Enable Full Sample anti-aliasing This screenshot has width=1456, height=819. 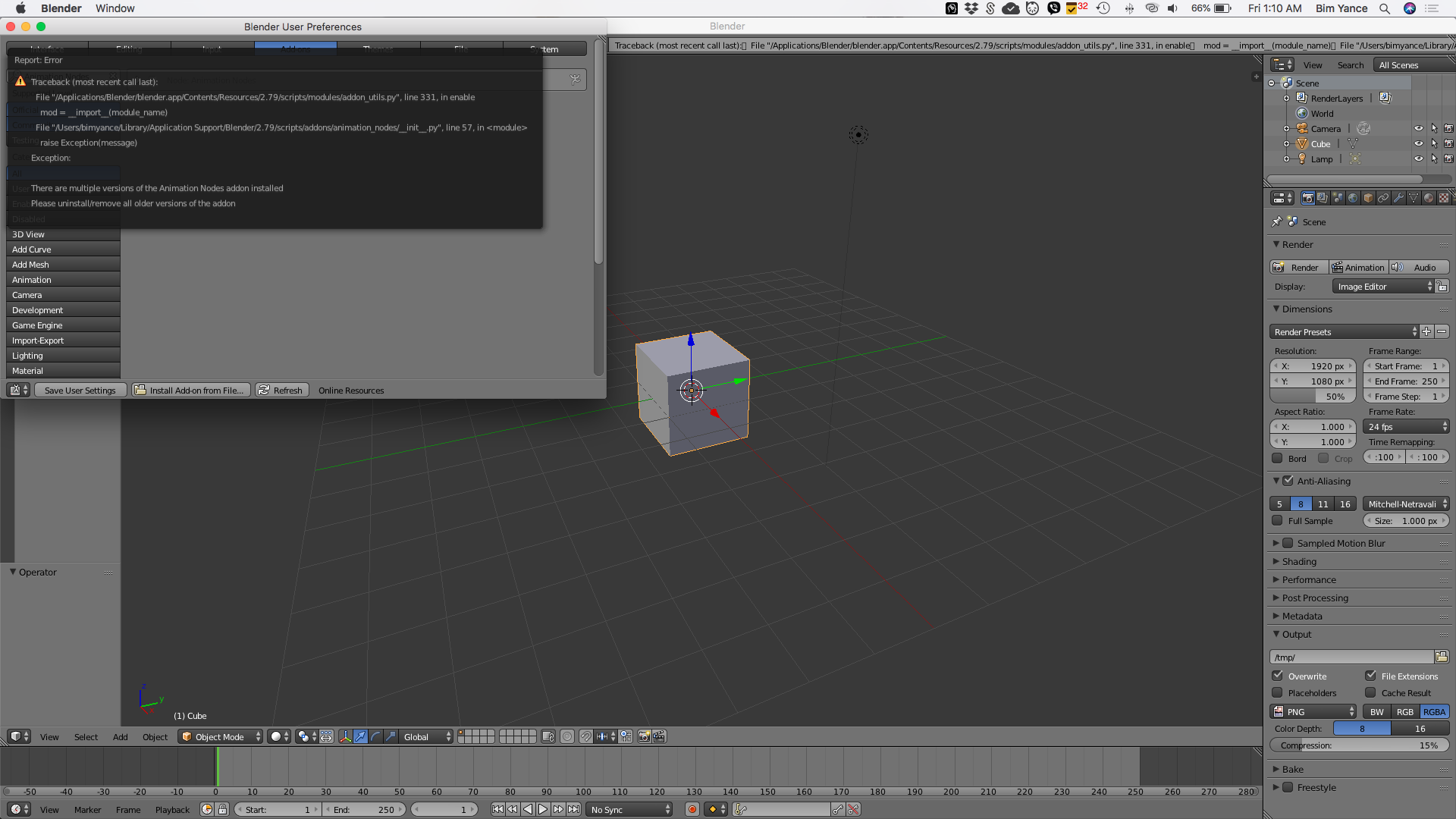[x=1277, y=521]
